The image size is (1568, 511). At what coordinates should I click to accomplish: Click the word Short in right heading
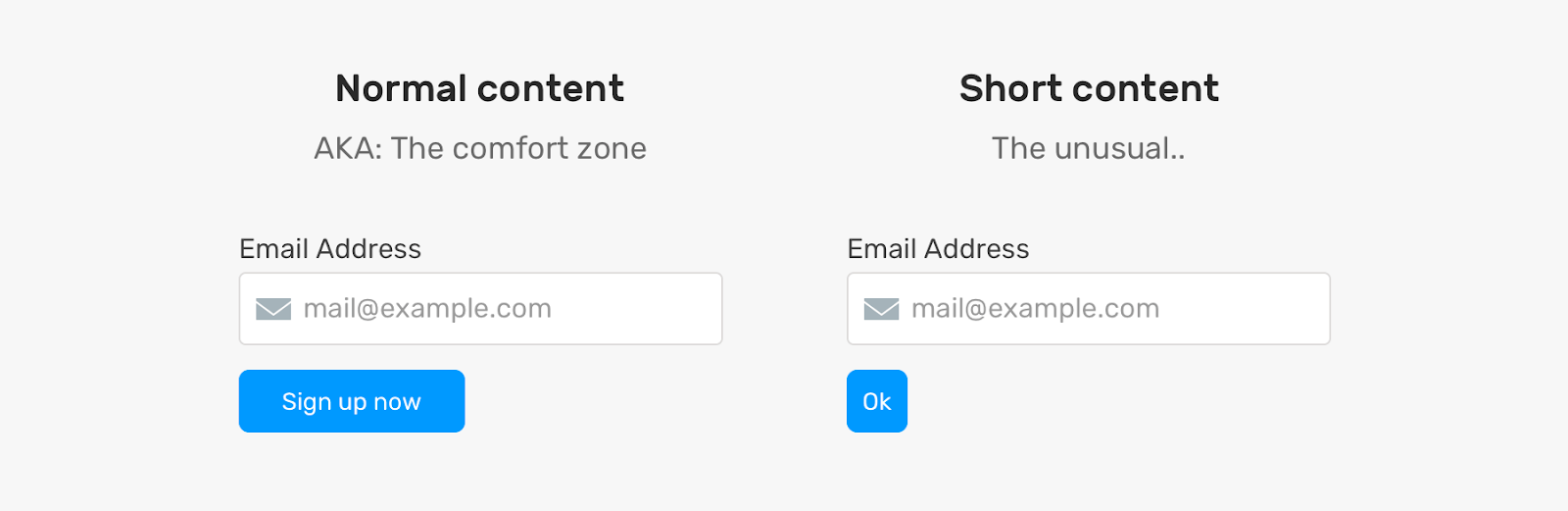(1010, 89)
